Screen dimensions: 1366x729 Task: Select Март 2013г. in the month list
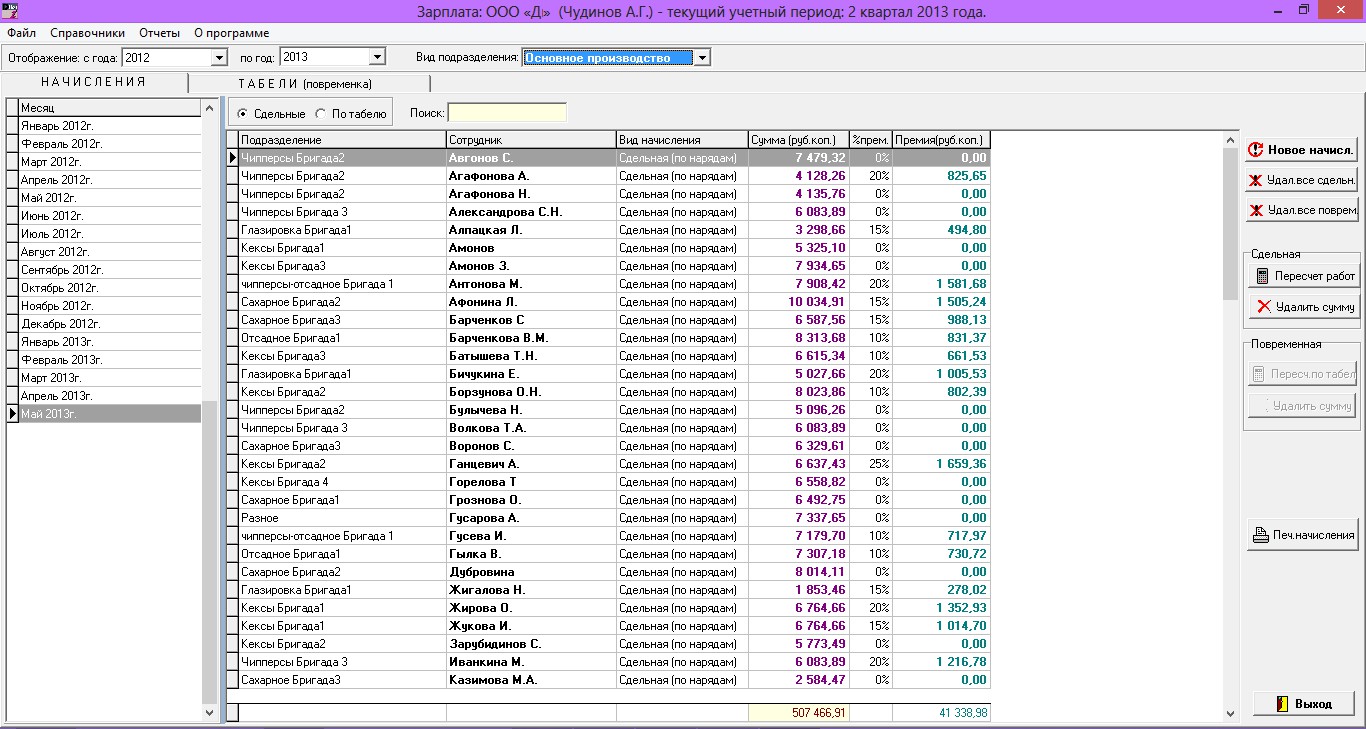point(110,378)
